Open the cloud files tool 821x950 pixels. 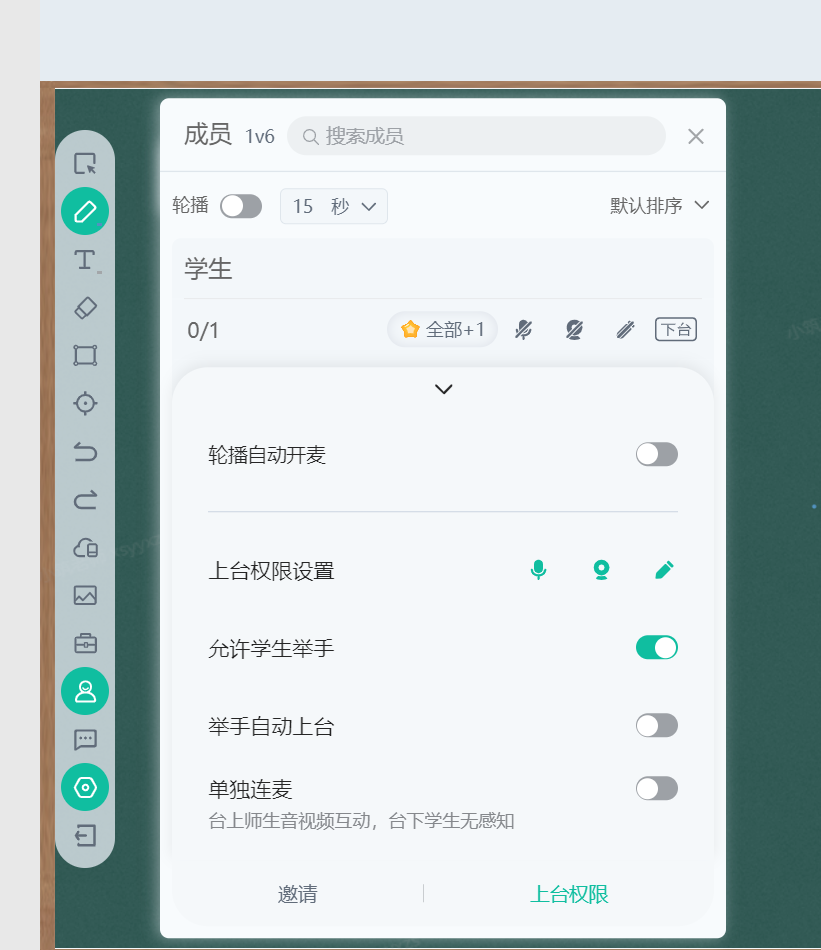[x=85, y=548]
